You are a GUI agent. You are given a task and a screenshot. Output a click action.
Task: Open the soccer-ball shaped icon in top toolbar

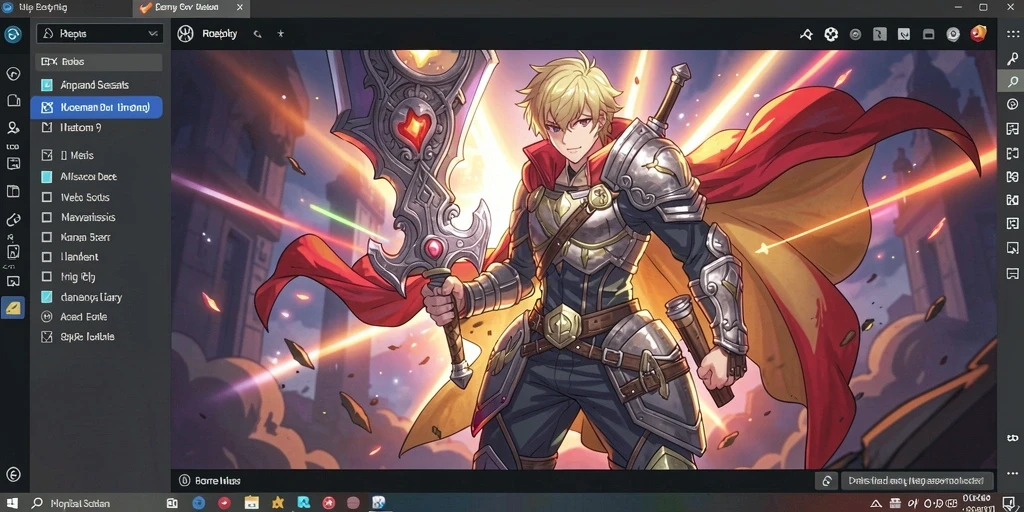(831, 34)
